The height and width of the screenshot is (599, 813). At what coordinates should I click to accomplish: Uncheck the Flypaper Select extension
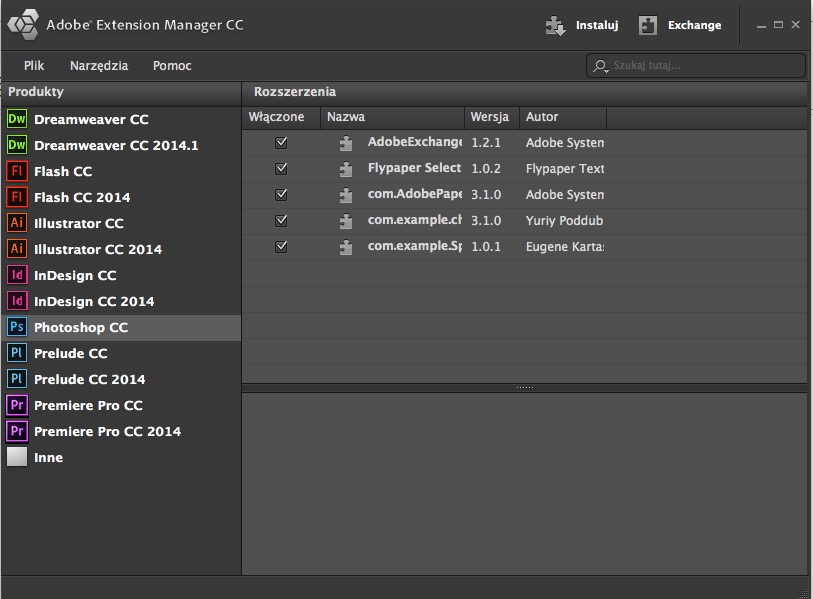(x=281, y=169)
